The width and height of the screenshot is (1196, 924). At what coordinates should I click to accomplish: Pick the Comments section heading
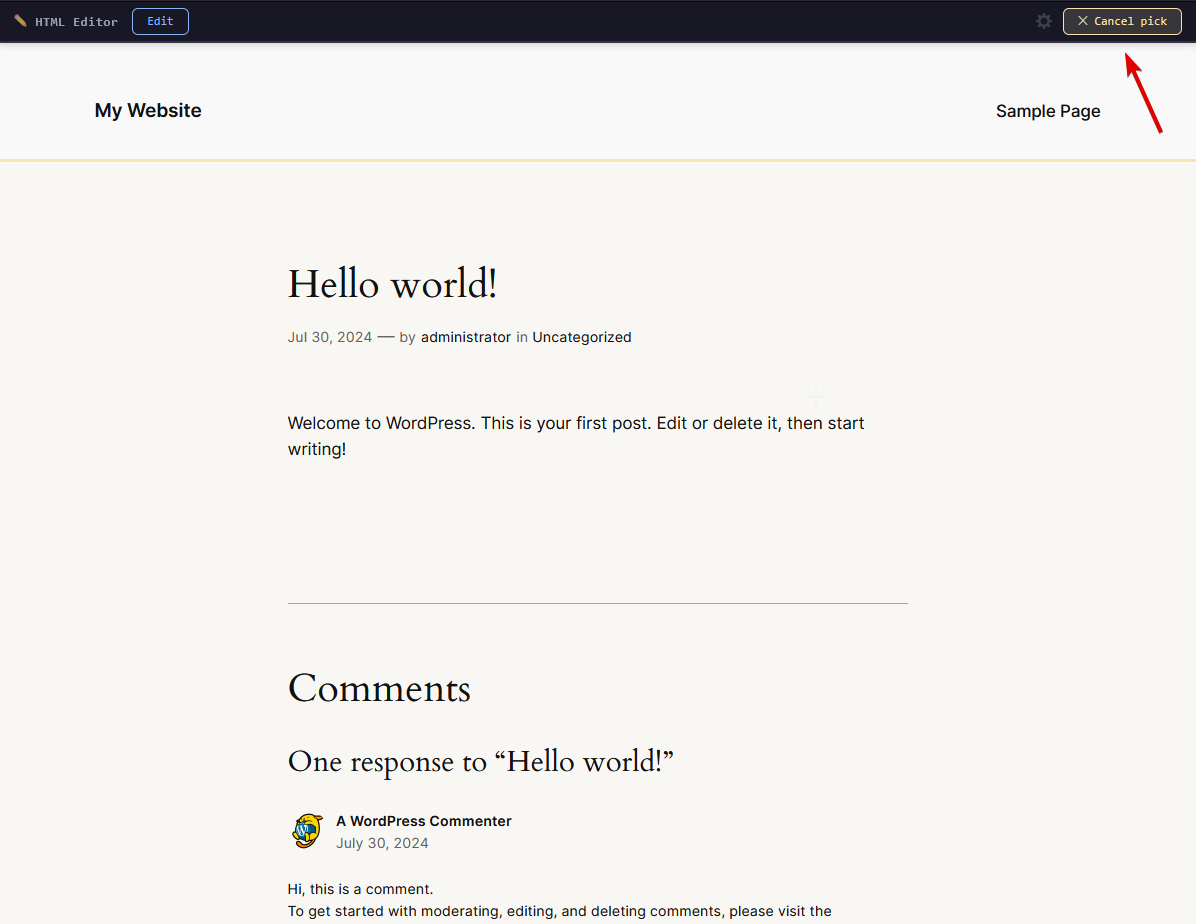pos(379,689)
